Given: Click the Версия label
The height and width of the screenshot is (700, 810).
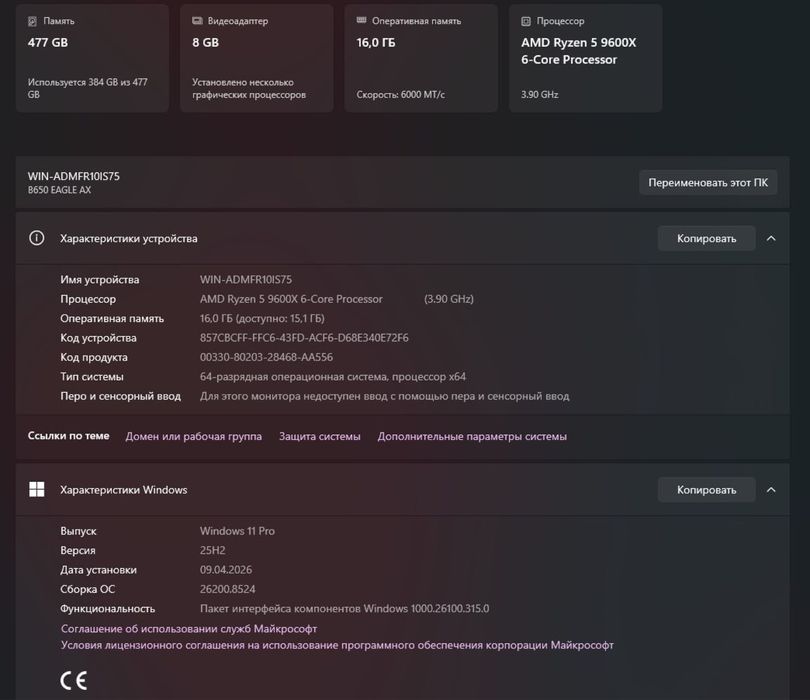Looking at the screenshot, I should pos(77,550).
